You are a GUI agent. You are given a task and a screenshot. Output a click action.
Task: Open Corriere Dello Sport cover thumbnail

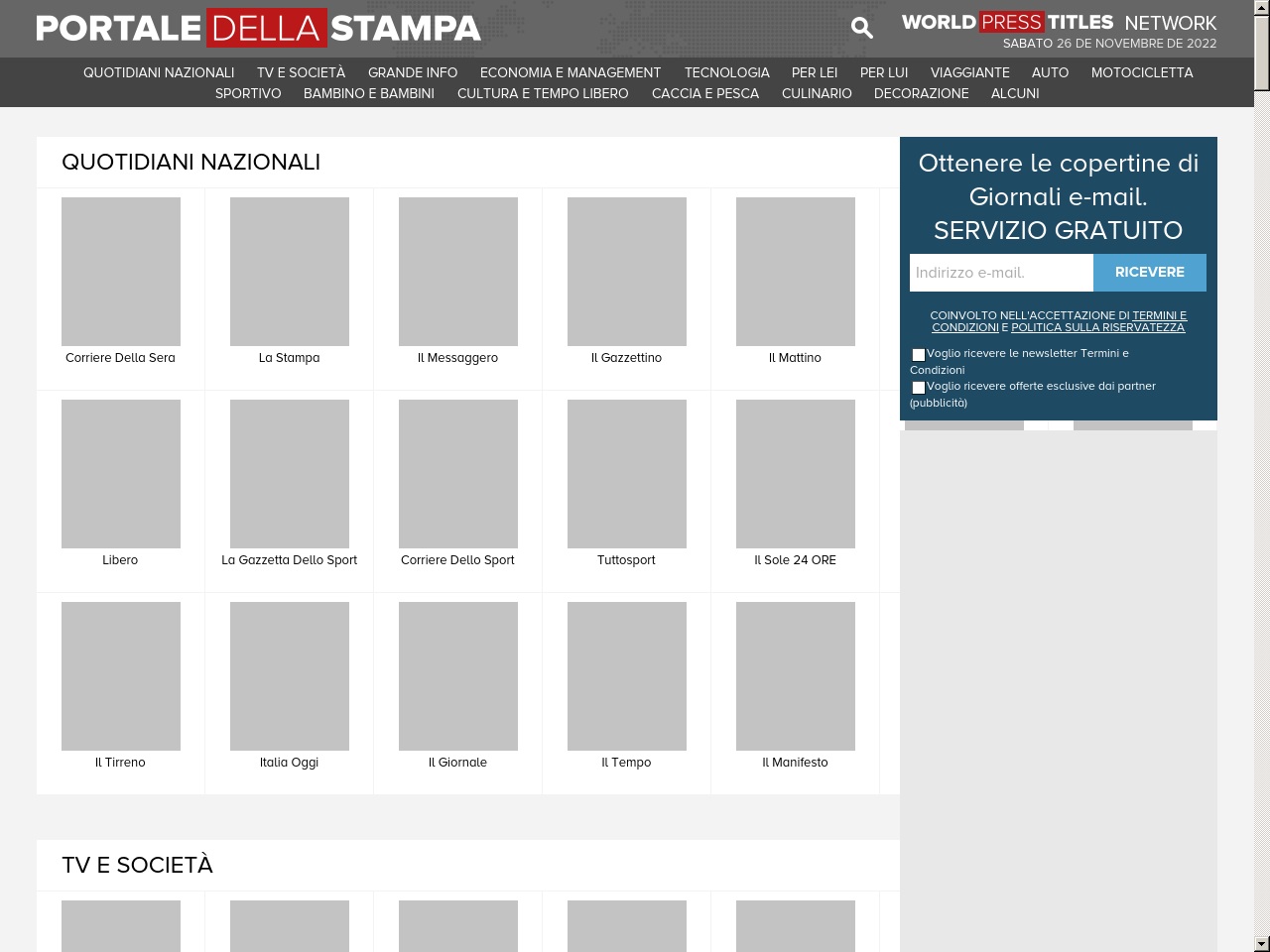(458, 474)
